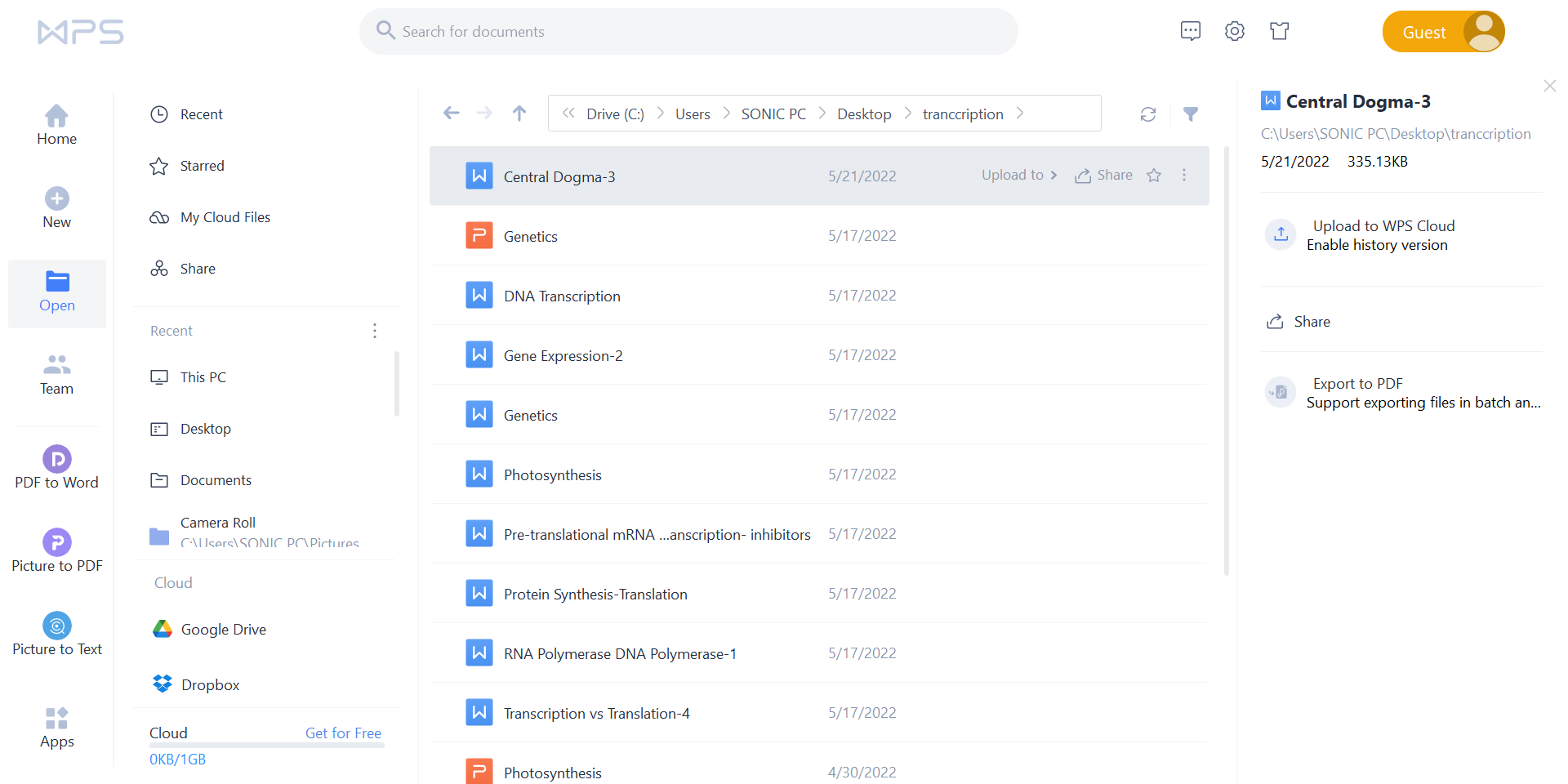Star the Central Dogma-3 file
This screenshot has height=784, width=1568.
click(1153, 176)
